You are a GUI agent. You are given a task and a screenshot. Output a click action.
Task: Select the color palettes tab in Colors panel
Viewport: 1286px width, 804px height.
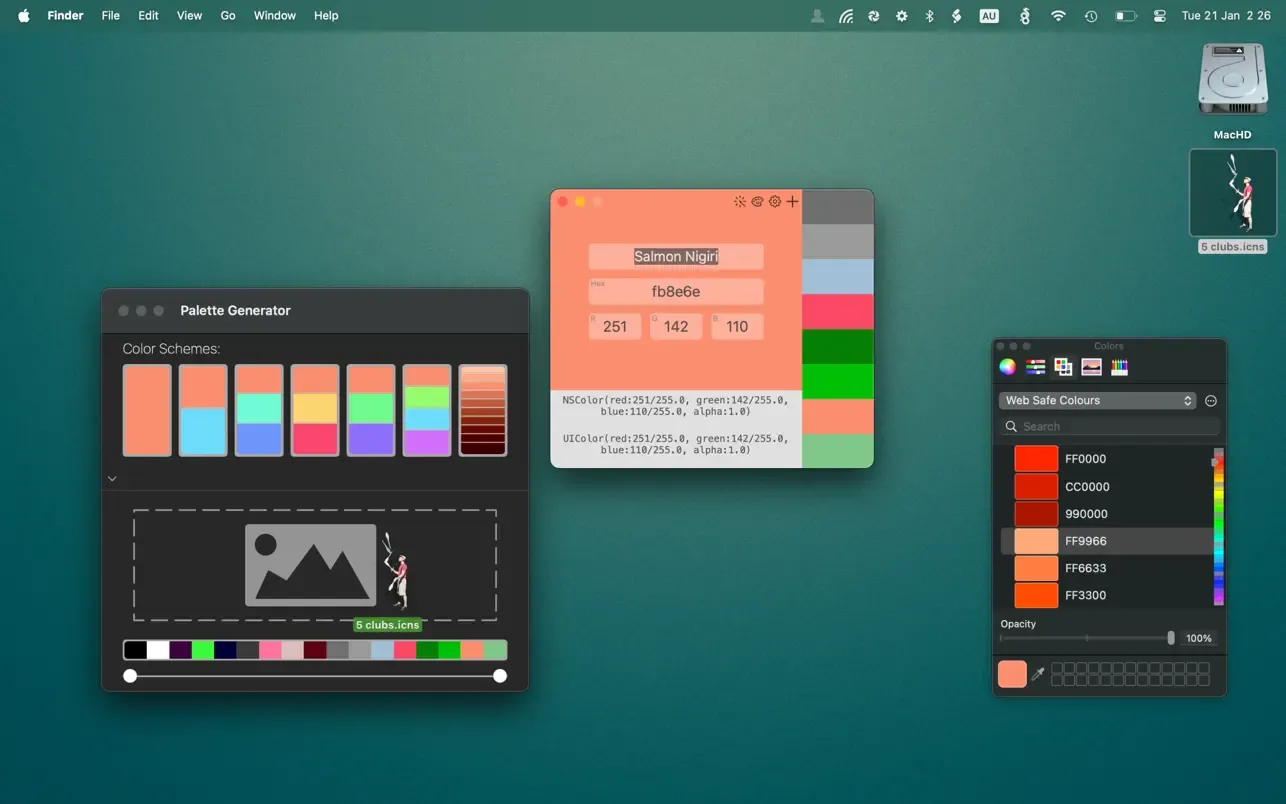click(x=1063, y=367)
